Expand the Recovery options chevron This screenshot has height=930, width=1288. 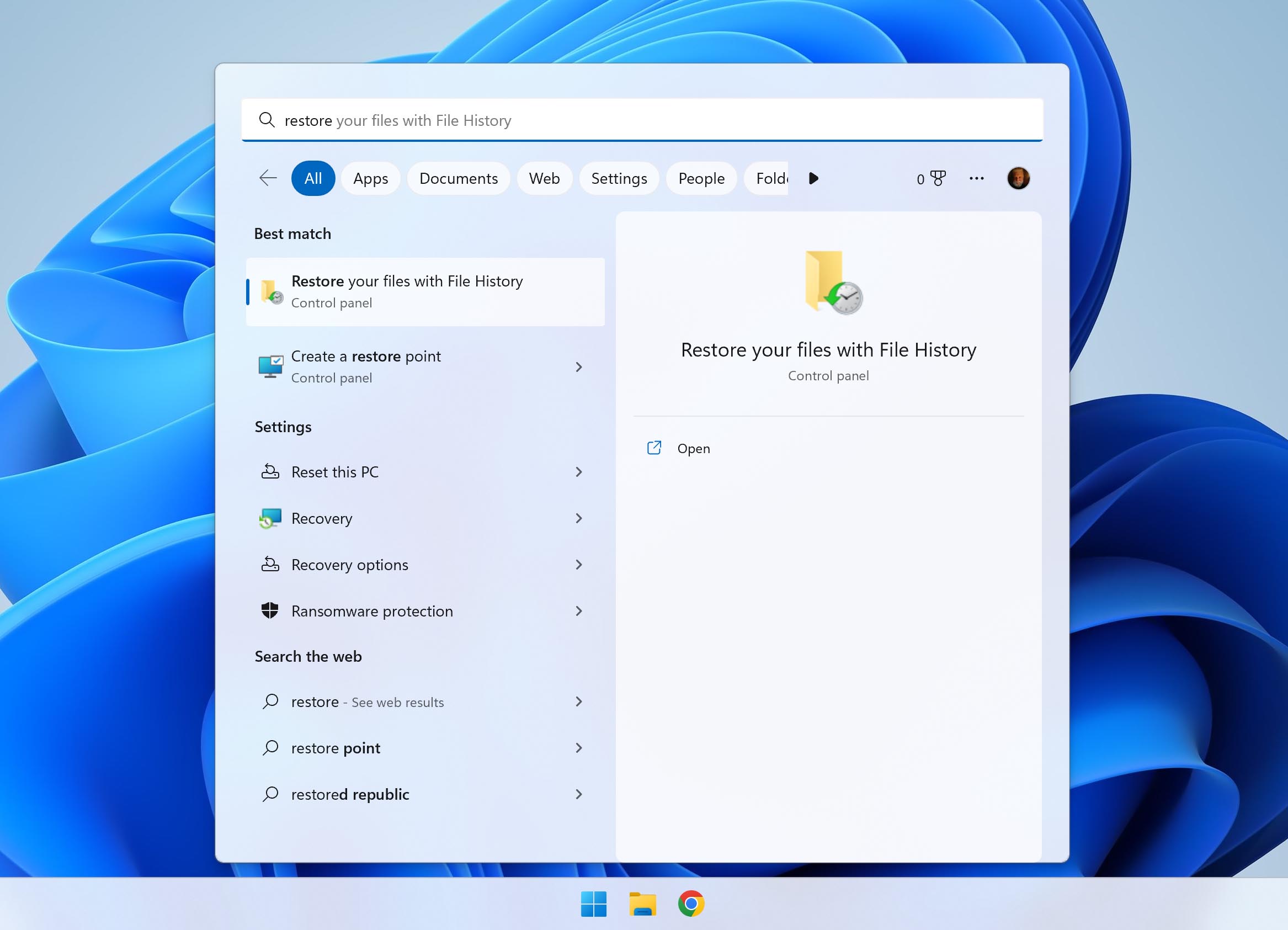578,565
